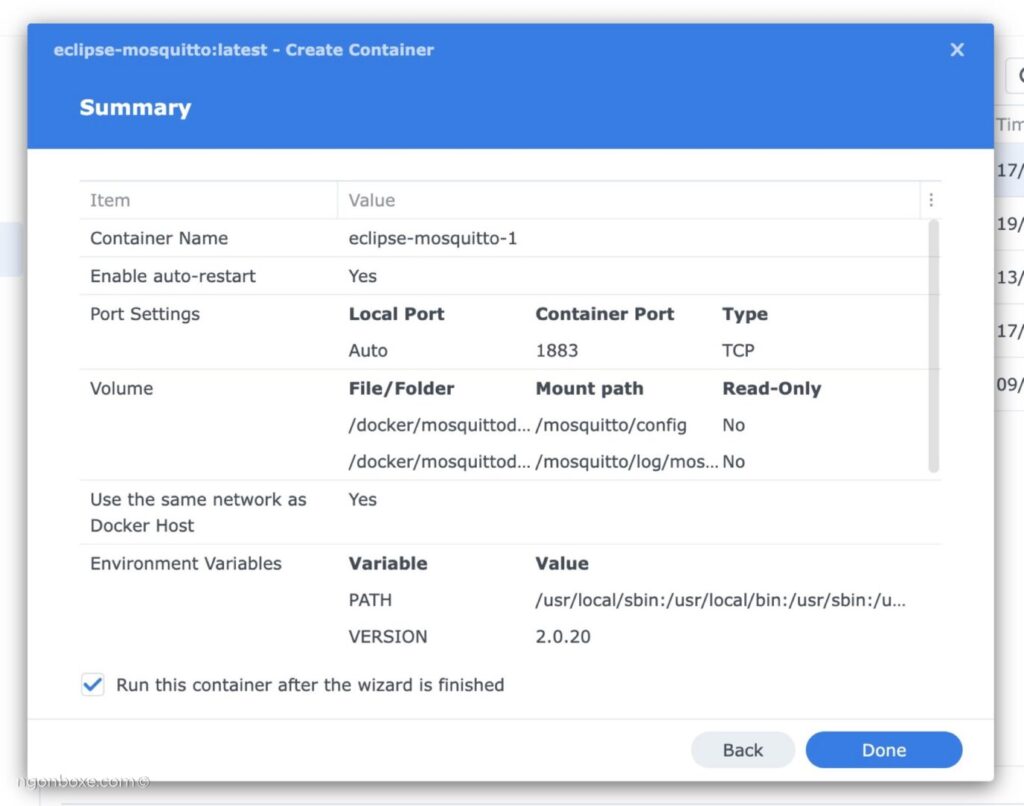Select the Enable auto-restart row label
The height and width of the screenshot is (806, 1024).
tap(172, 276)
